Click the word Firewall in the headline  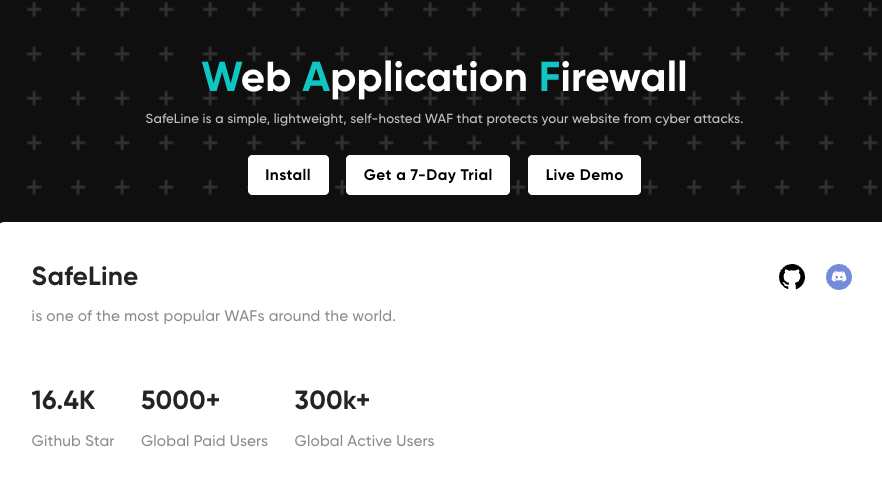coord(612,78)
